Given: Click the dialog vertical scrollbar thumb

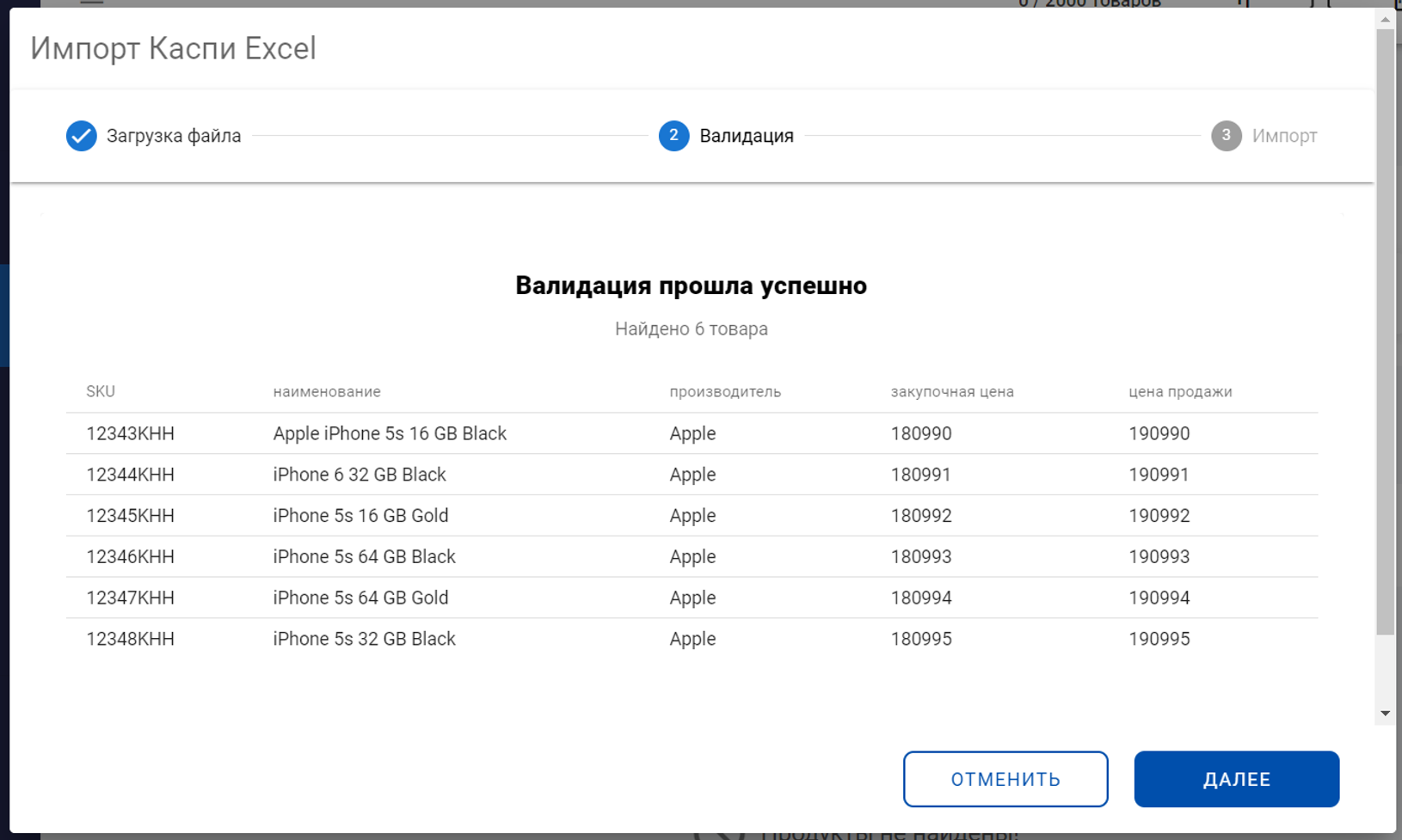Looking at the screenshot, I should 1385,331.
